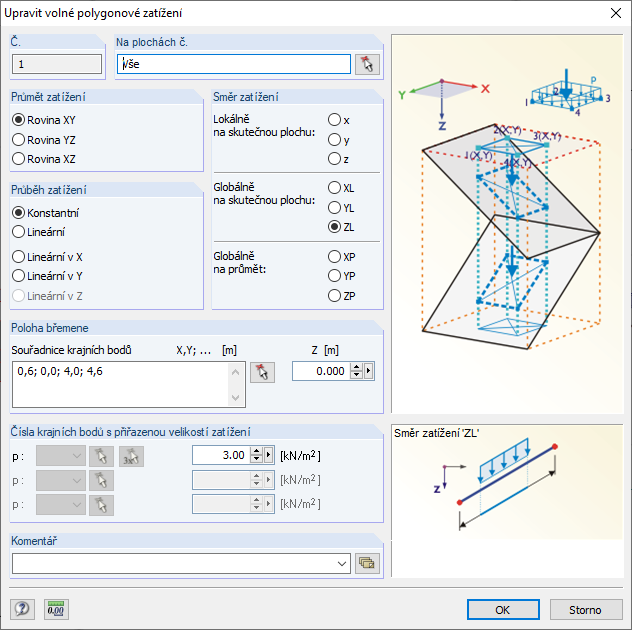The height and width of the screenshot is (630, 632).
Task: Choose global ZL load direction
Action: pyautogui.click(x=341, y=227)
